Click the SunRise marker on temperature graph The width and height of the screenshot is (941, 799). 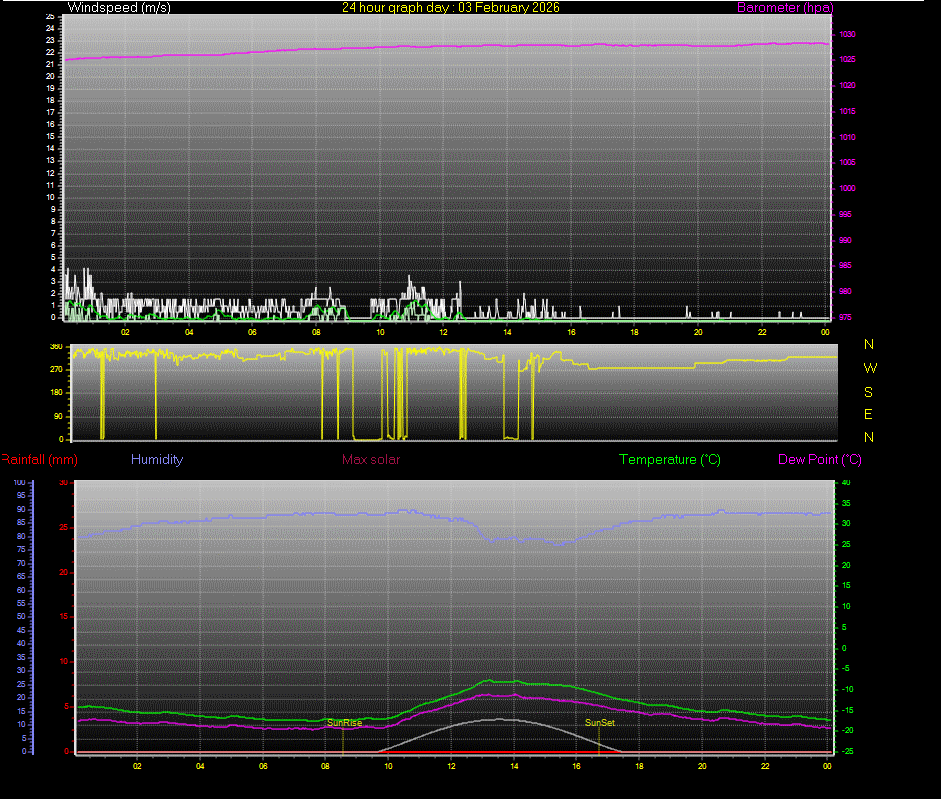344,722
